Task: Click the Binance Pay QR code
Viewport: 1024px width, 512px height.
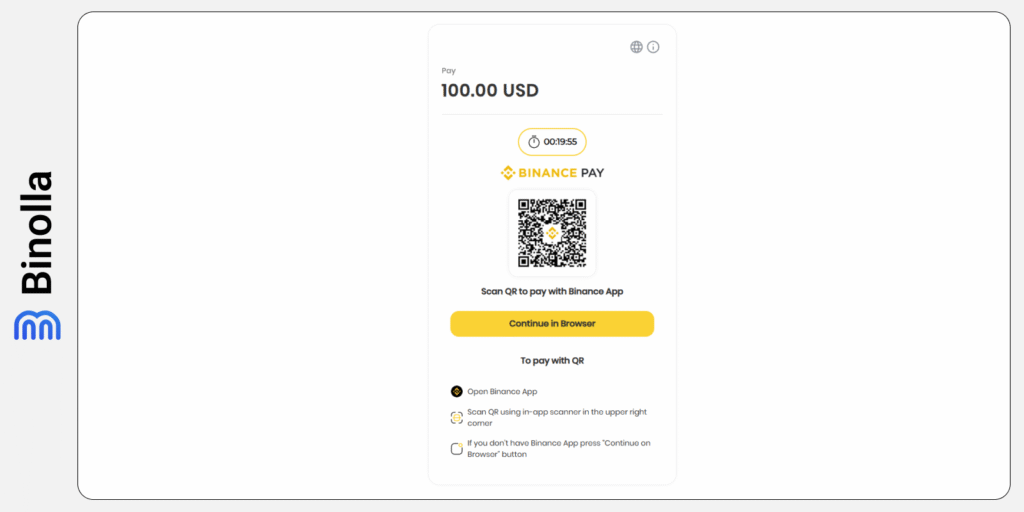Action: tap(552, 233)
